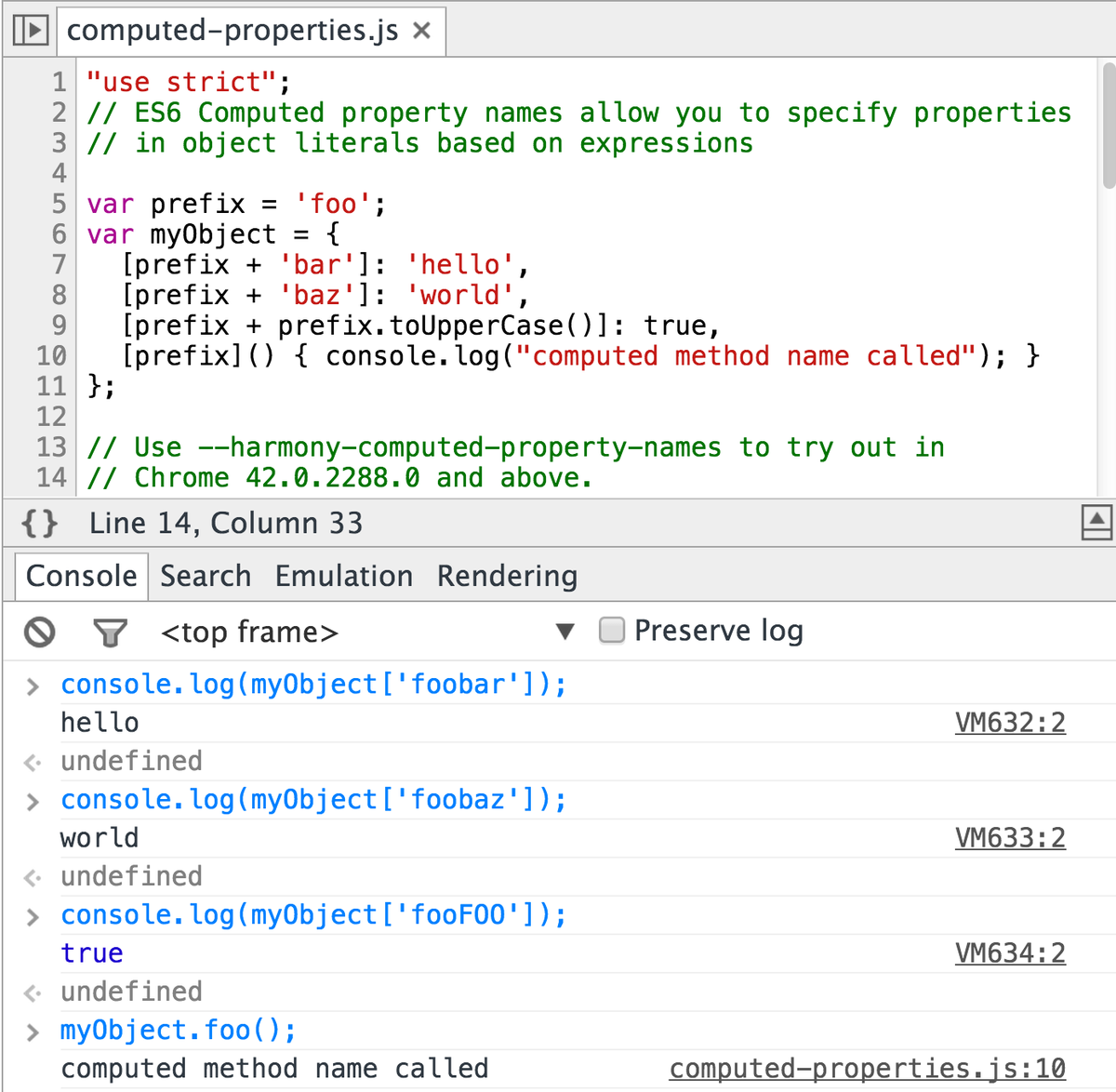The height and width of the screenshot is (1092, 1116).
Task: Click the console entry console.log(myObject['fooFOO']);
Action: [313, 915]
